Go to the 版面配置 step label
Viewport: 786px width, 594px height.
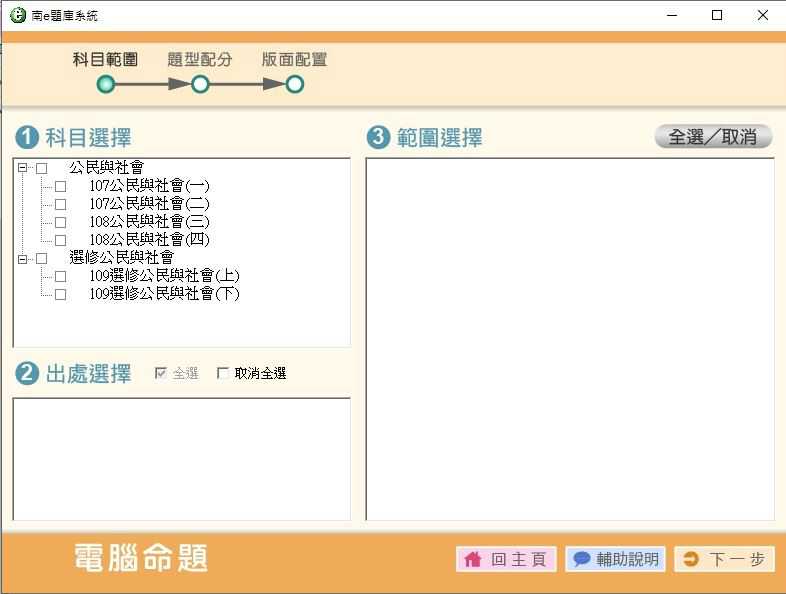pos(294,59)
